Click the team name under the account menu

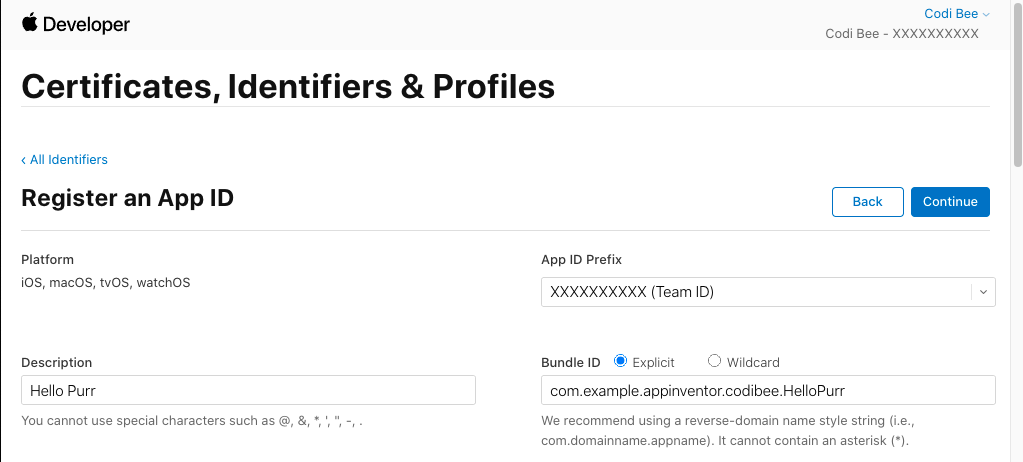[901, 34]
